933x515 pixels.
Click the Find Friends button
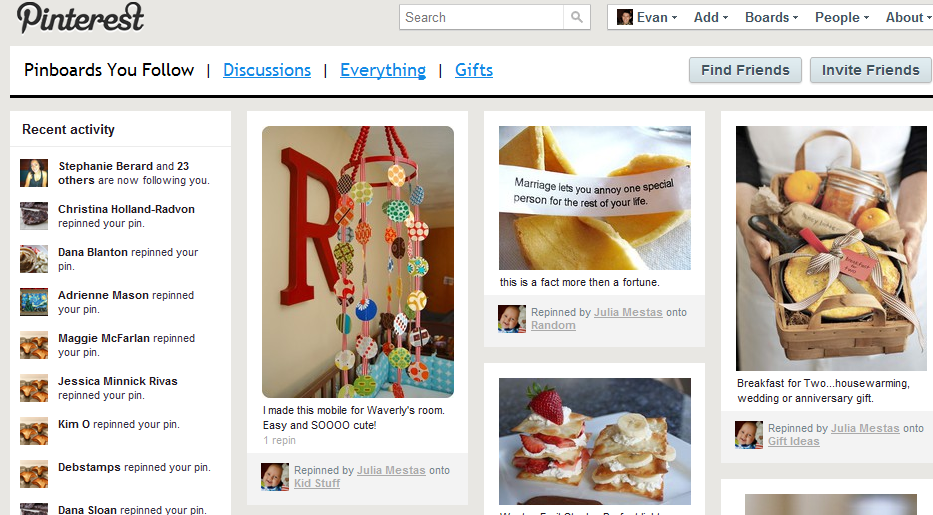pyautogui.click(x=745, y=70)
